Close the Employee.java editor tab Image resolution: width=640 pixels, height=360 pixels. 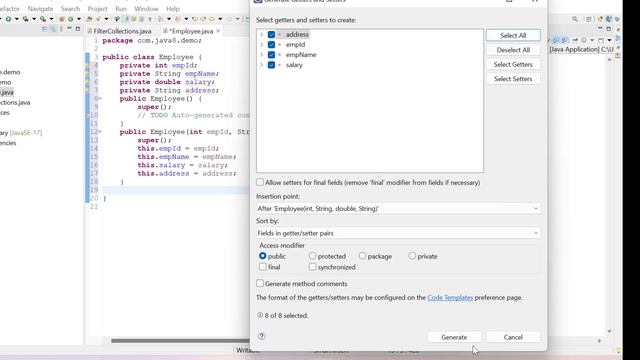[218, 31]
